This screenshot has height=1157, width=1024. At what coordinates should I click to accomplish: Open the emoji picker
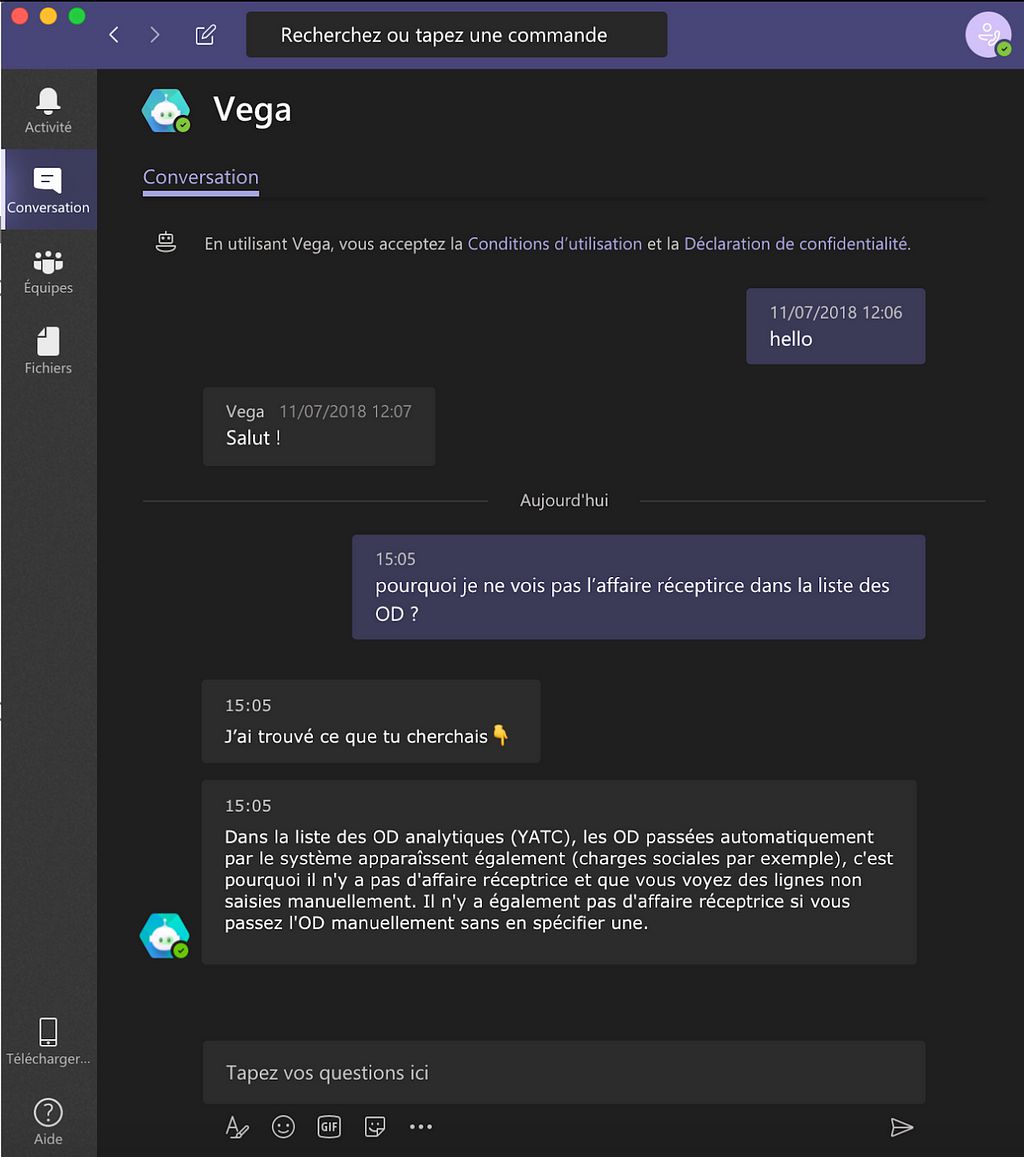tap(283, 1127)
